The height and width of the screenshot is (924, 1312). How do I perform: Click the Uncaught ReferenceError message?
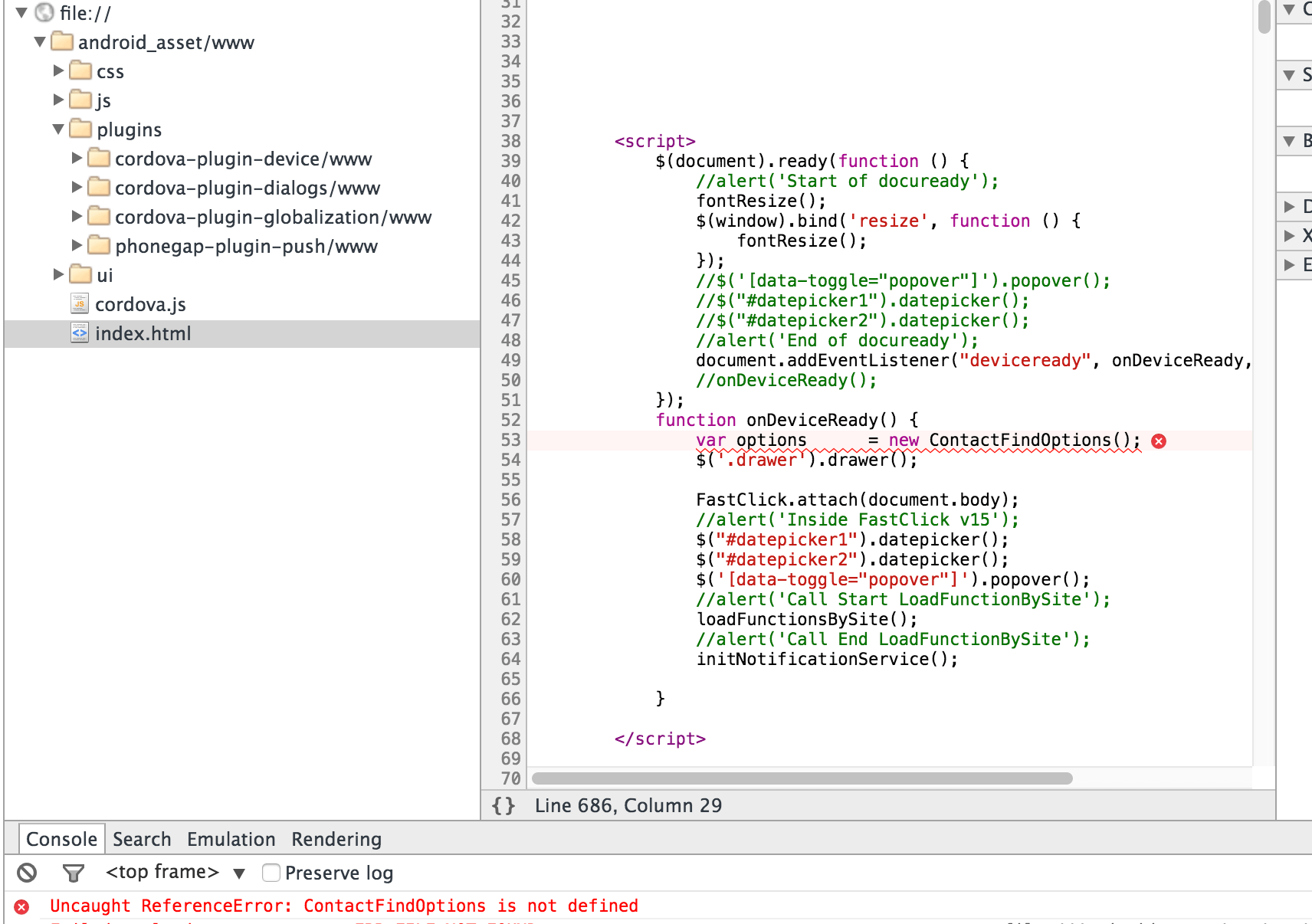341,906
